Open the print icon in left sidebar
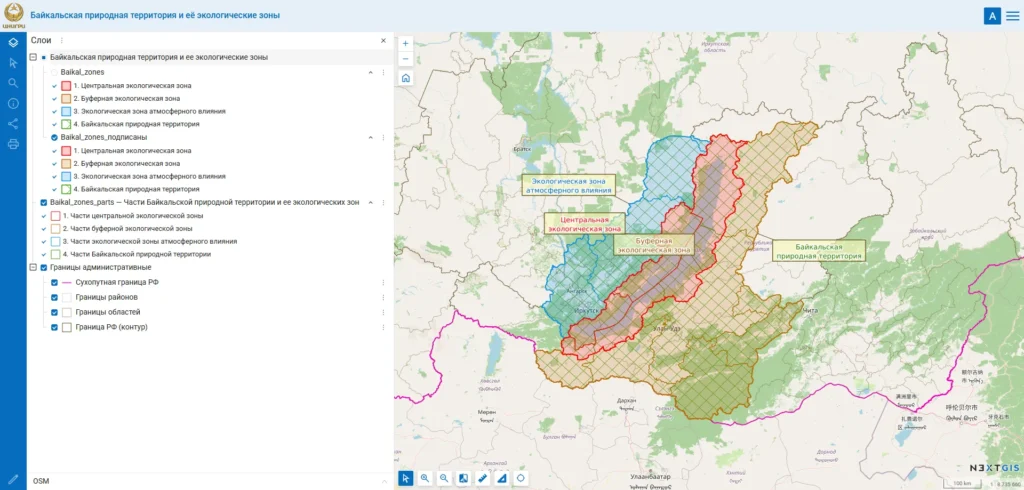This screenshot has width=1024, height=490. pyautogui.click(x=13, y=144)
